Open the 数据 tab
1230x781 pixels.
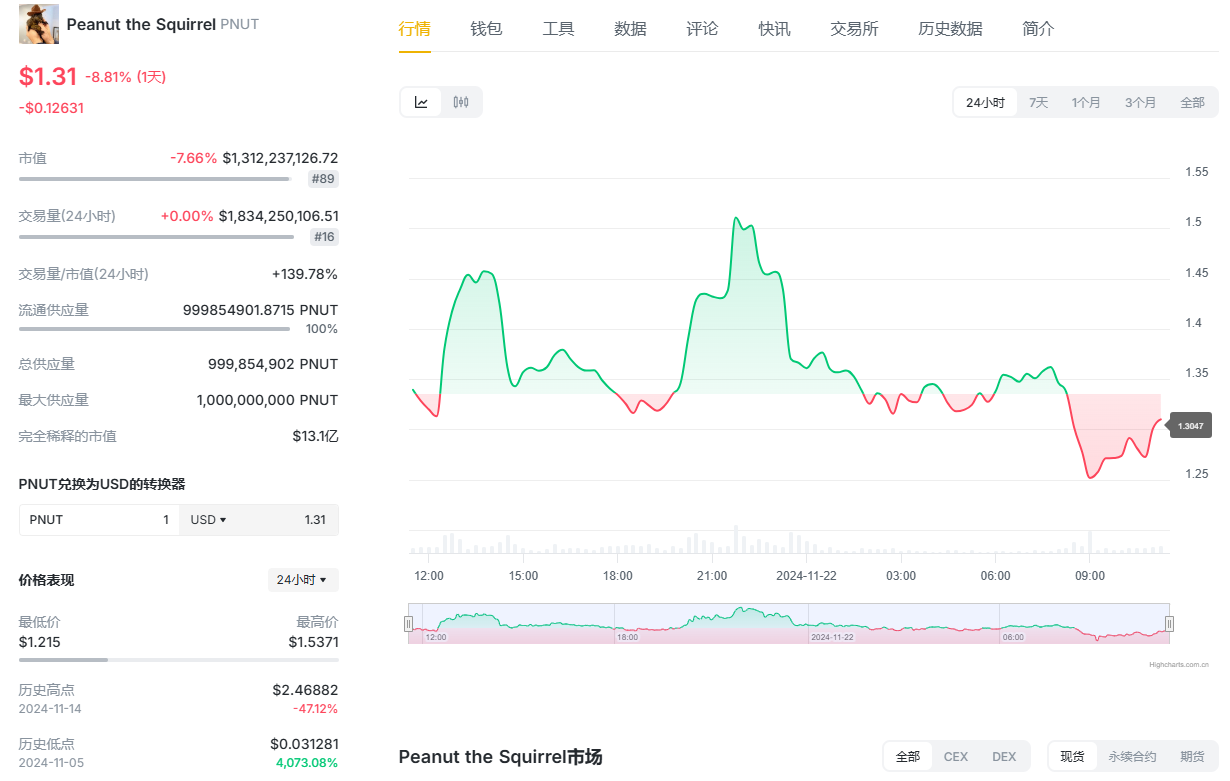point(630,29)
